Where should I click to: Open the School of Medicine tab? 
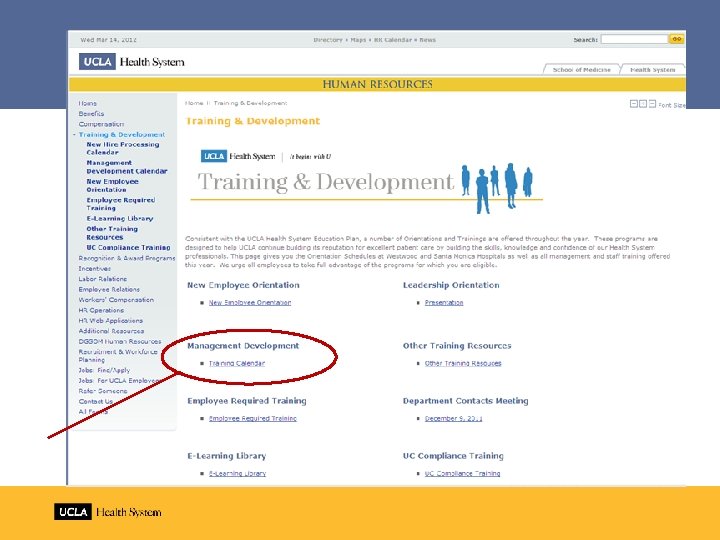581,70
